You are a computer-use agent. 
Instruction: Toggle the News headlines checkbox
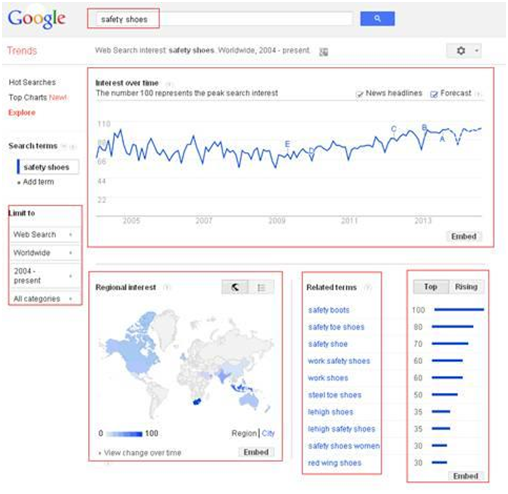point(359,94)
